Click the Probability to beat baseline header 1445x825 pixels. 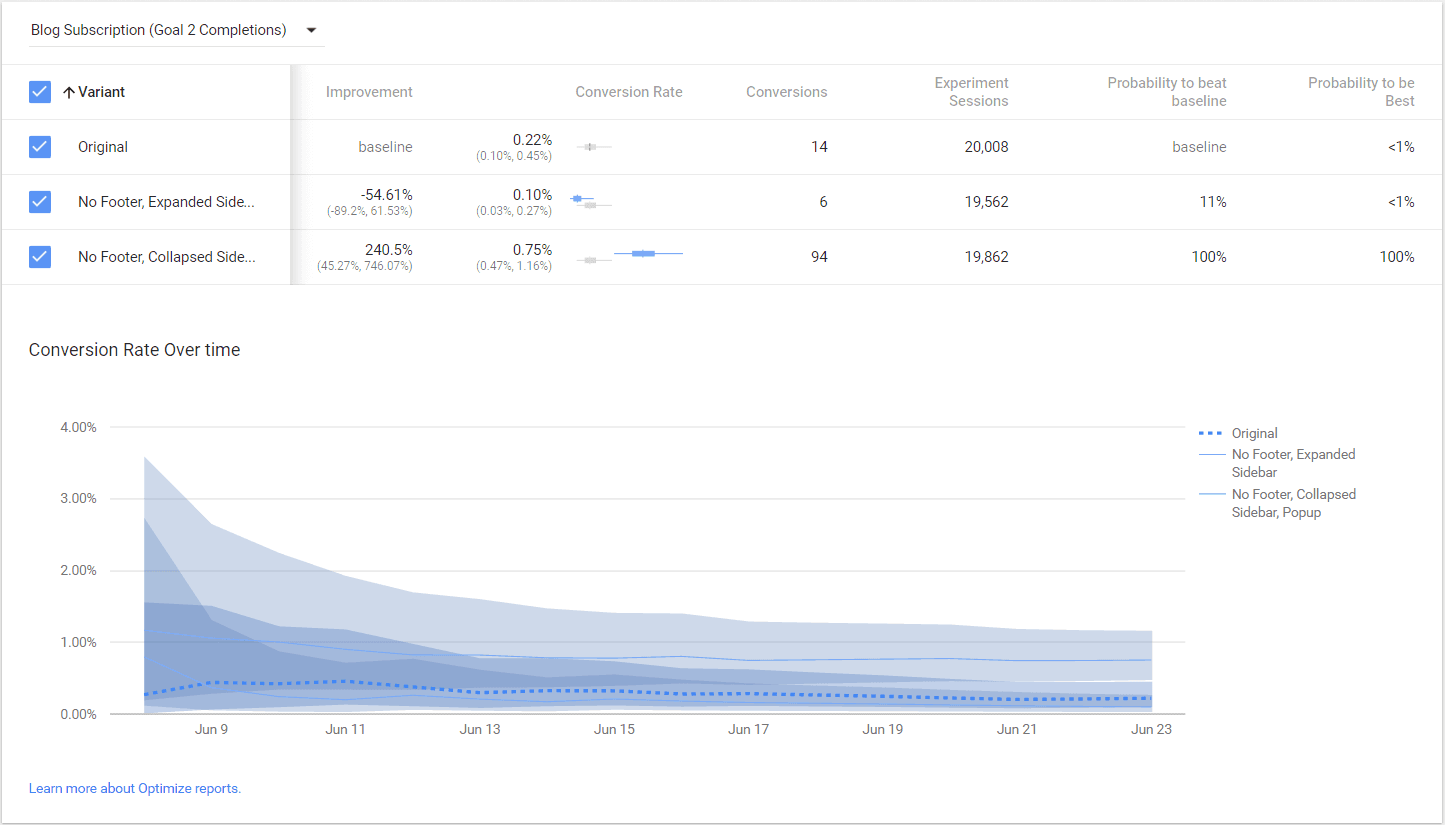pos(1166,92)
